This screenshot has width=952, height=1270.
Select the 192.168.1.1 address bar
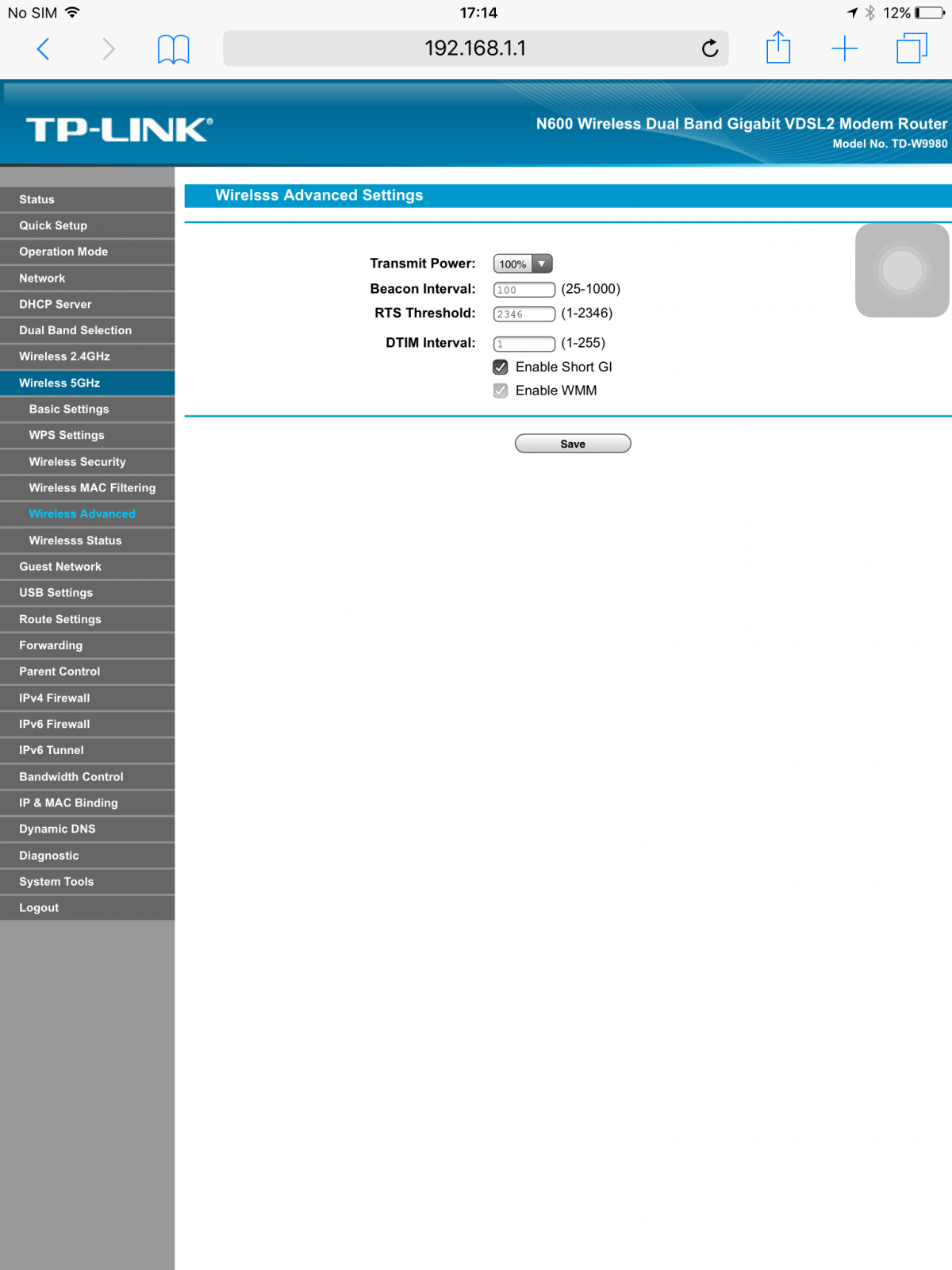click(476, 48)
